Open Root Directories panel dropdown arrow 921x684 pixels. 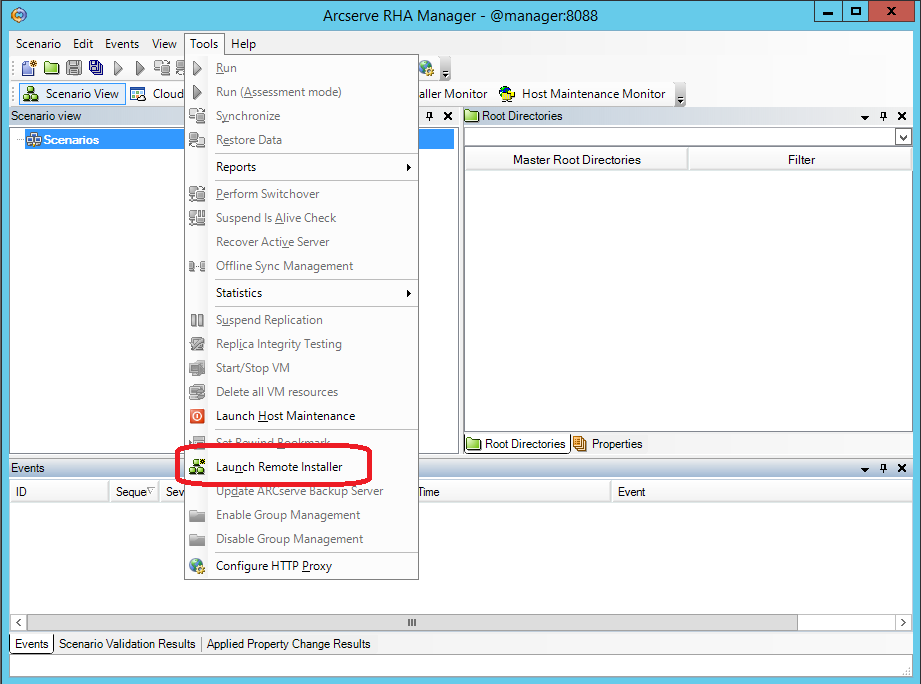(x=865, y=117)
